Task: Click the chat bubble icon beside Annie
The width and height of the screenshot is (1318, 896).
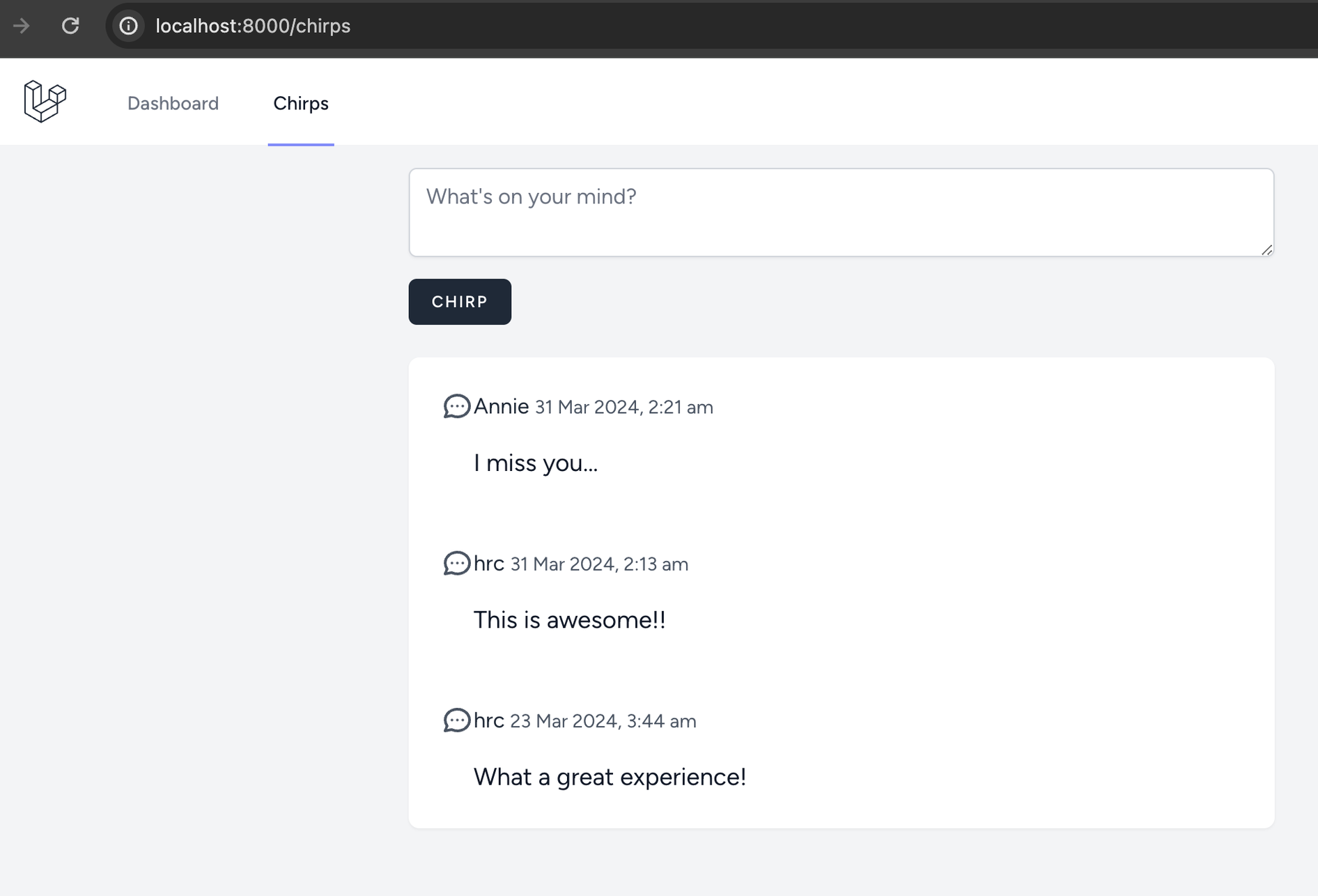Action: point(457,406)
